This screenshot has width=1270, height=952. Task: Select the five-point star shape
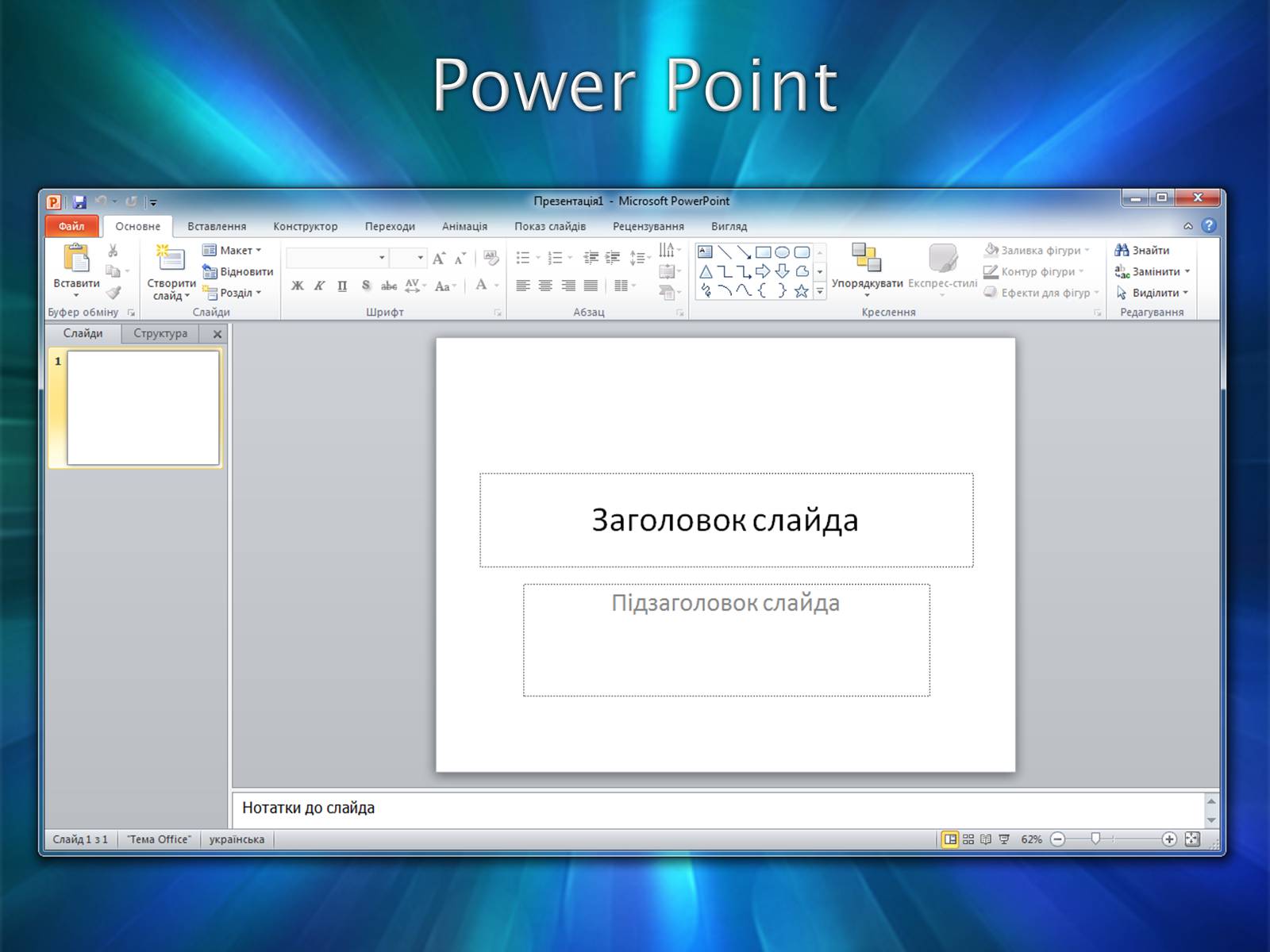(802, 291)
